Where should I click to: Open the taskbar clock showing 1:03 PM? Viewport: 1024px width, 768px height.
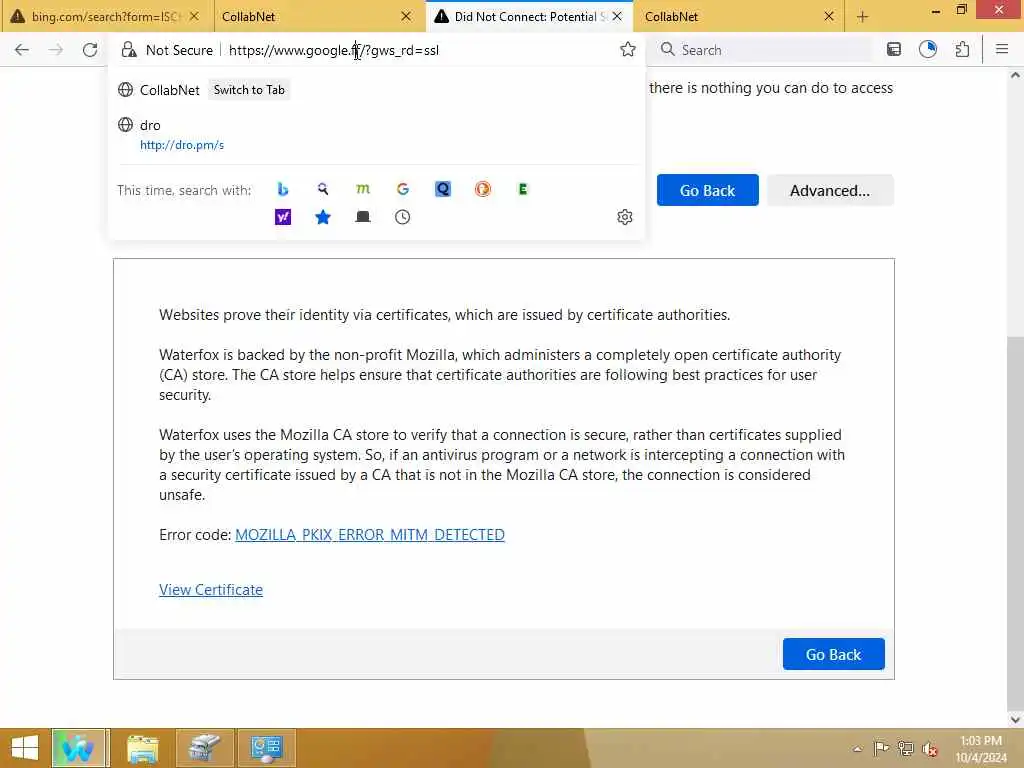tap(981, 748)
